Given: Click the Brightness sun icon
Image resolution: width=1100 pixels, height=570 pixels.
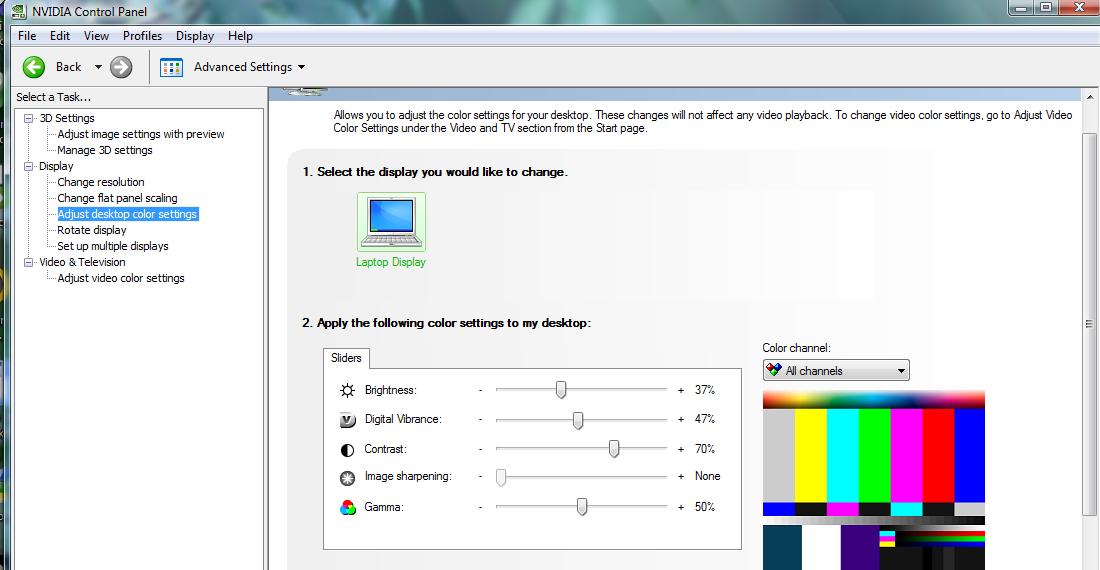Looking at the screenshot, I should point(347,391).
